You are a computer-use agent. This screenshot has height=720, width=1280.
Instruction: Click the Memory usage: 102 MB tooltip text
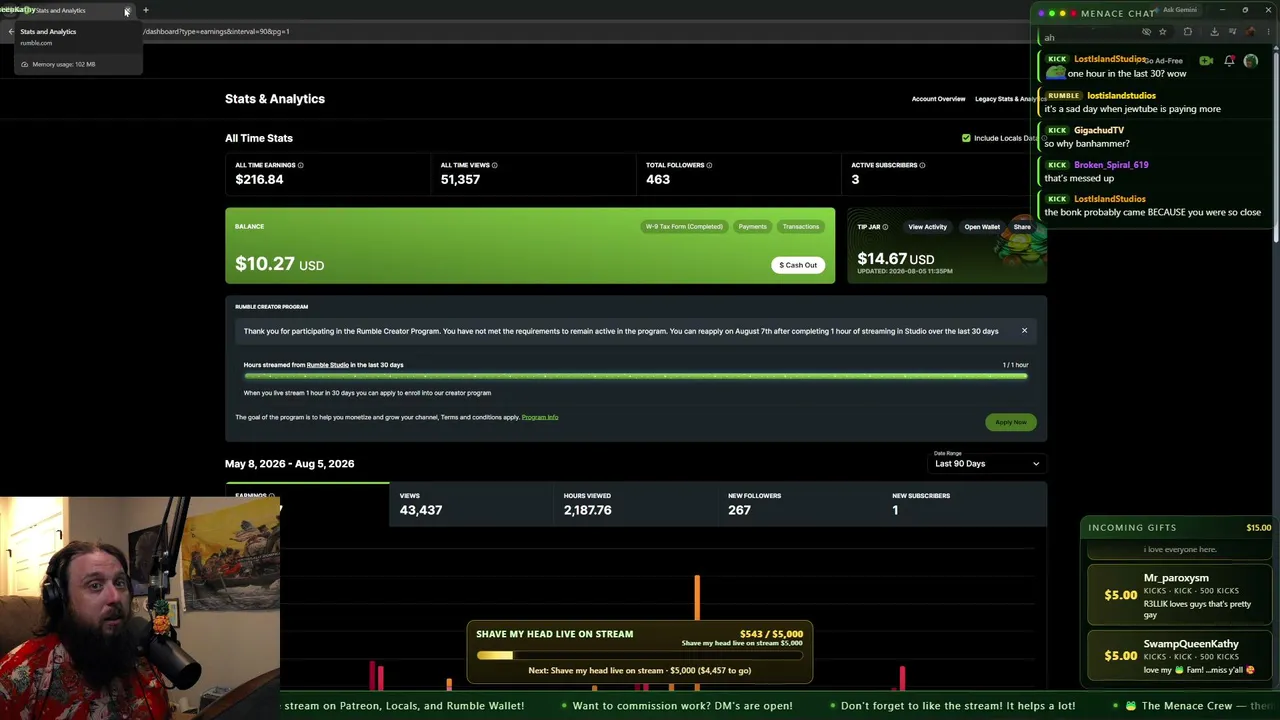(63, 64)
